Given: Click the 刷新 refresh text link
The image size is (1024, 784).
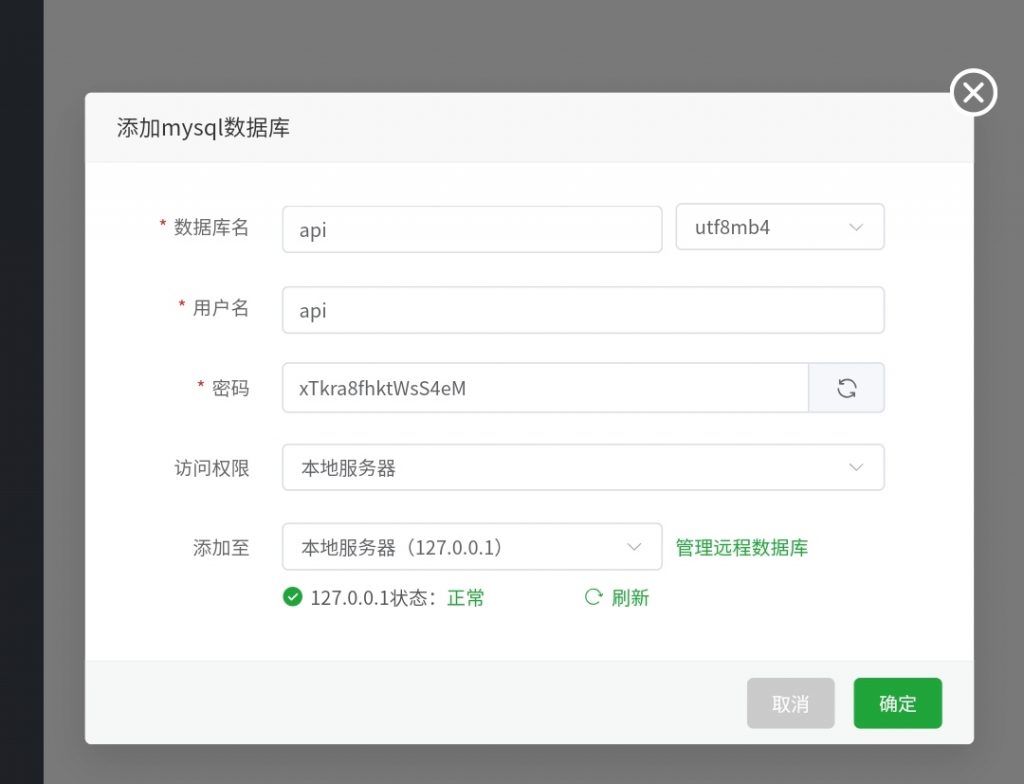Looking at the screenshot, I should (x=630, y=598).
